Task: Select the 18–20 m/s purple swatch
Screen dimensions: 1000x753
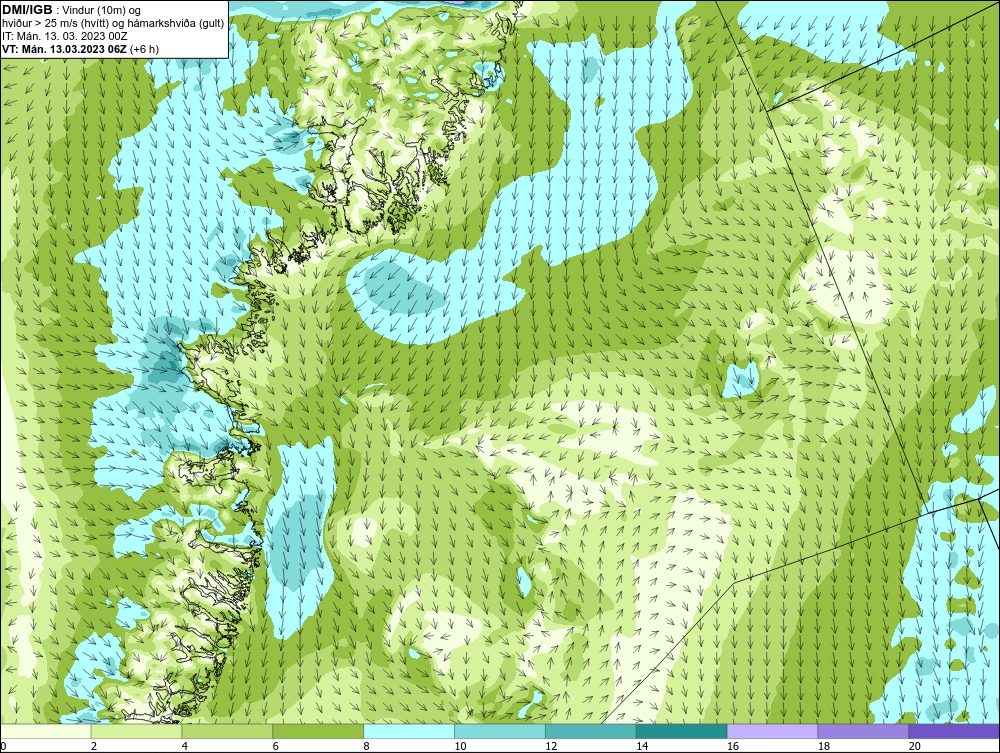Action: point(864,731)
